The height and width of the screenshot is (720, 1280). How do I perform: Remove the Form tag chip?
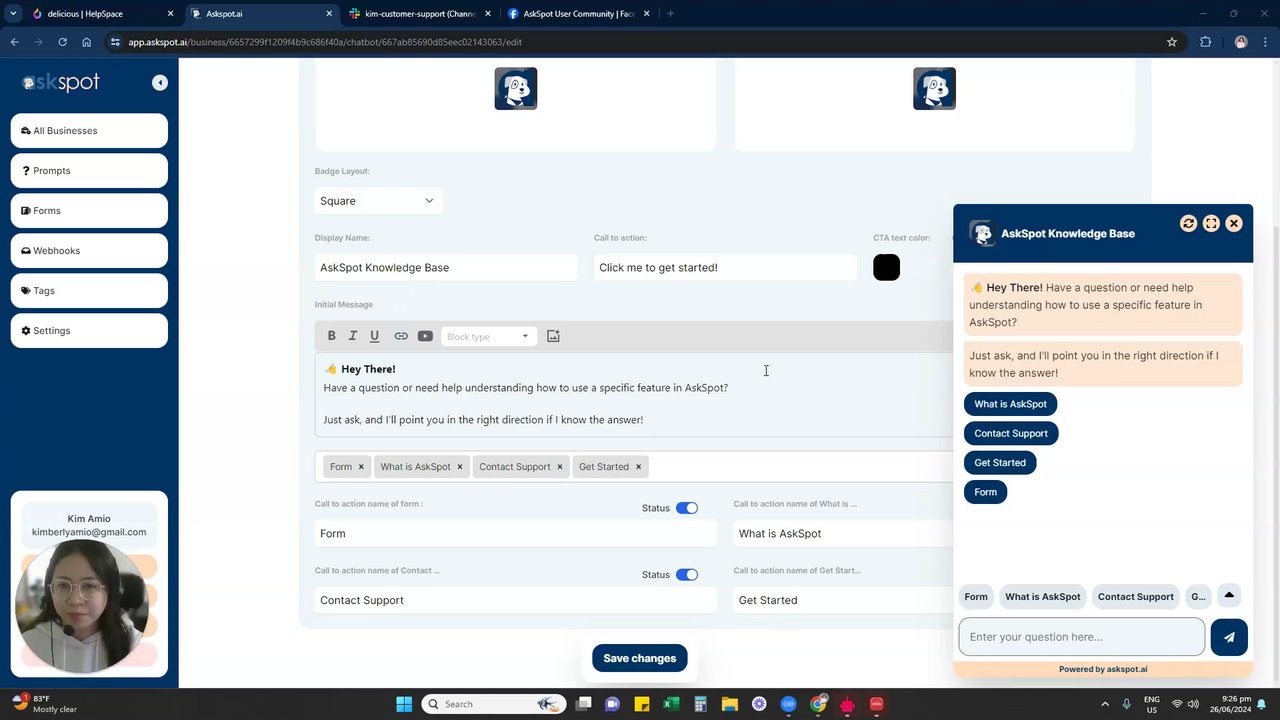[x=361, y=467]
